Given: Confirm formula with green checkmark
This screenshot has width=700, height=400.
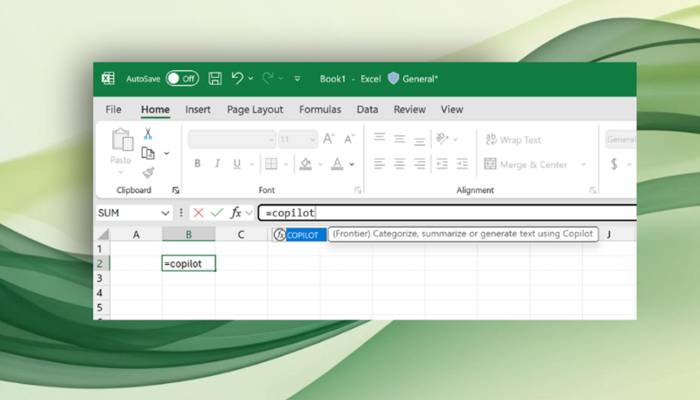Looking at the screenshot, I should tap(217, 213).
